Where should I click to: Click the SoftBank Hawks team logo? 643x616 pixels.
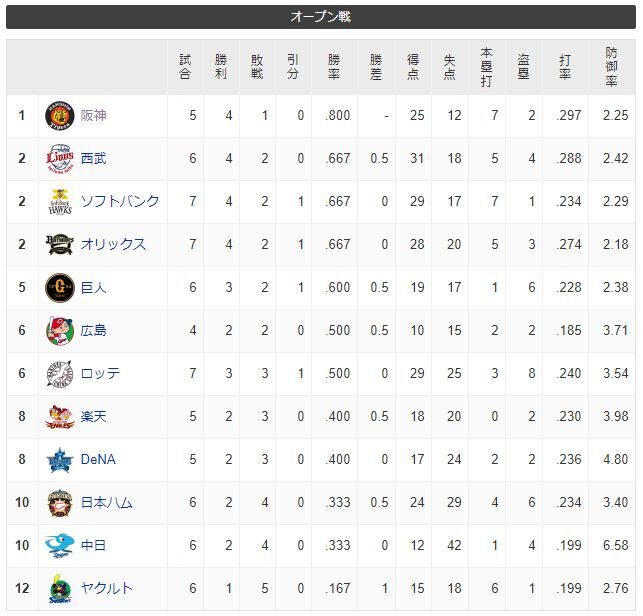(x=60, y=202)
